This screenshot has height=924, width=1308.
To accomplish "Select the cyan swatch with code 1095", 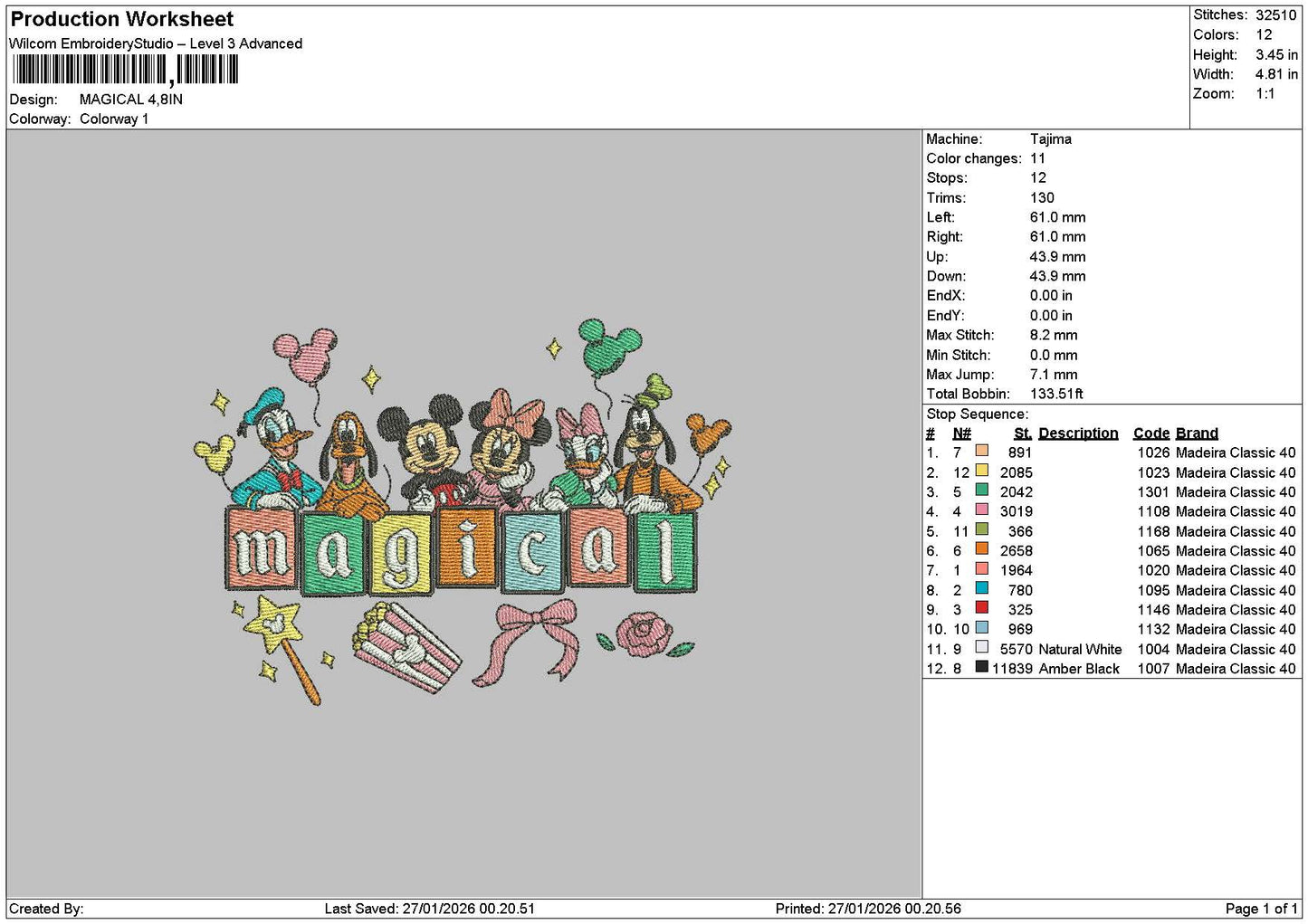I will (x=982, y=588).
